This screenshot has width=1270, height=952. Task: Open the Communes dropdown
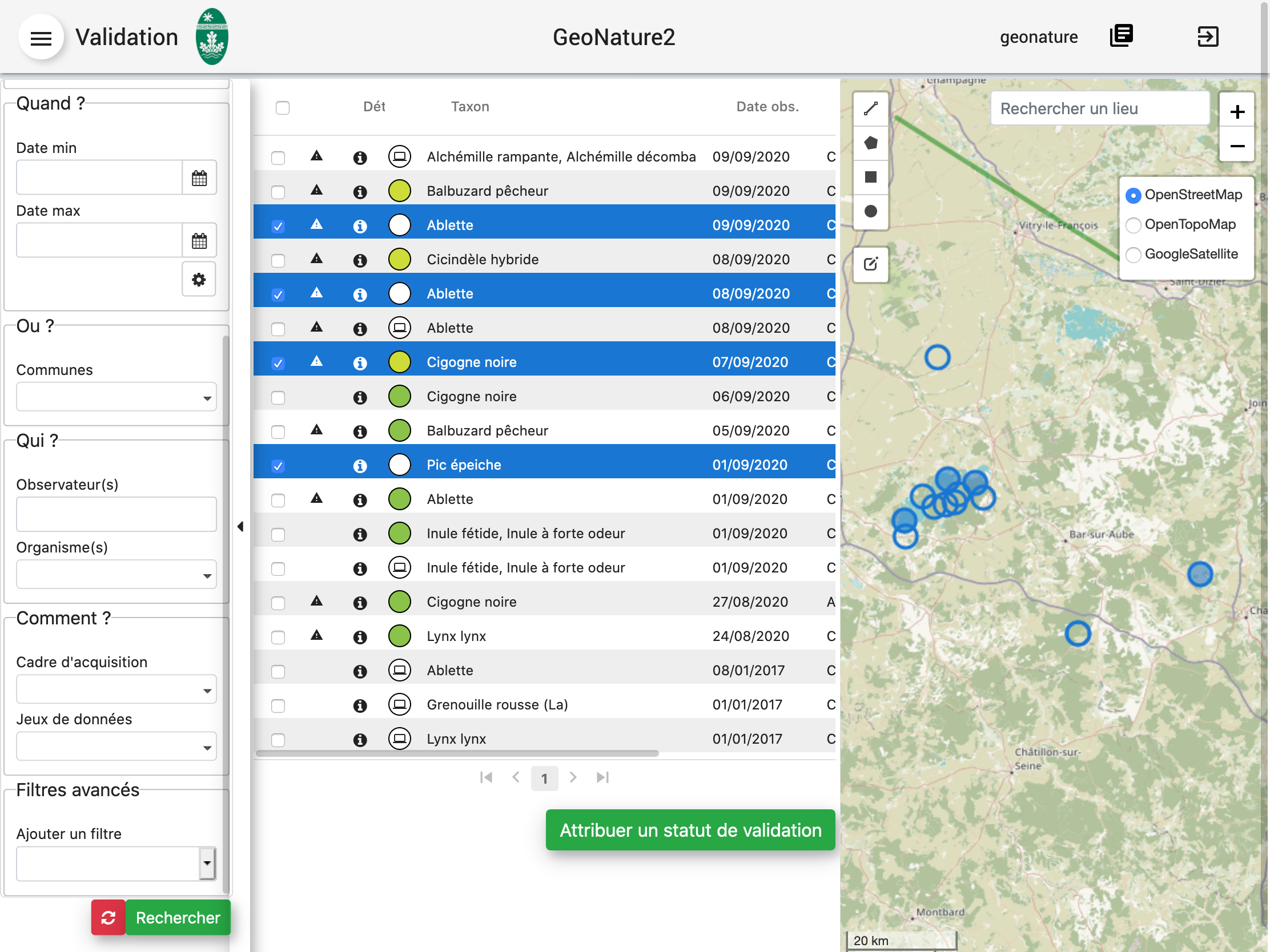116,397
